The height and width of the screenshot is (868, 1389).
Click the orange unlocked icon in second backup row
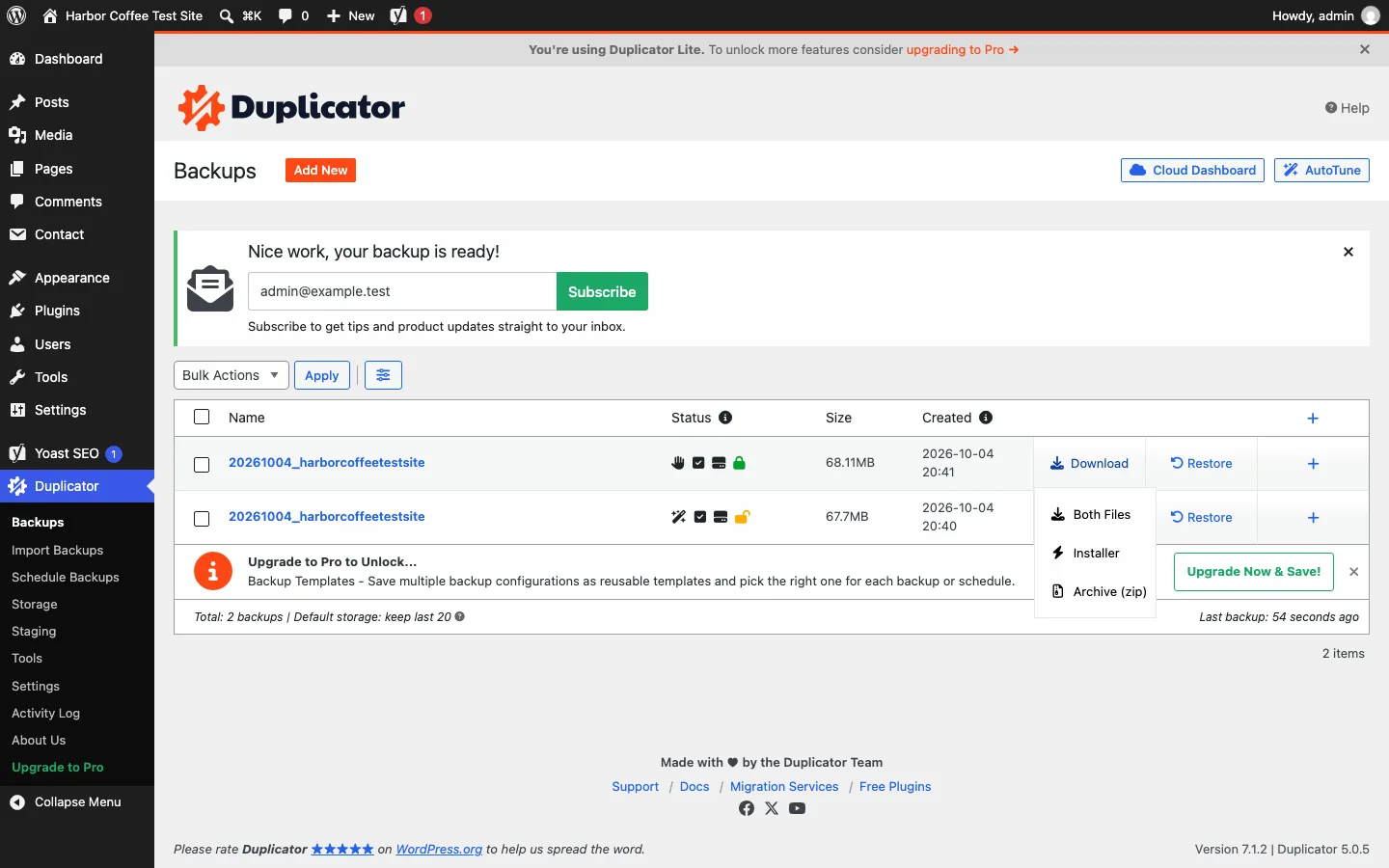click(742, 517)
